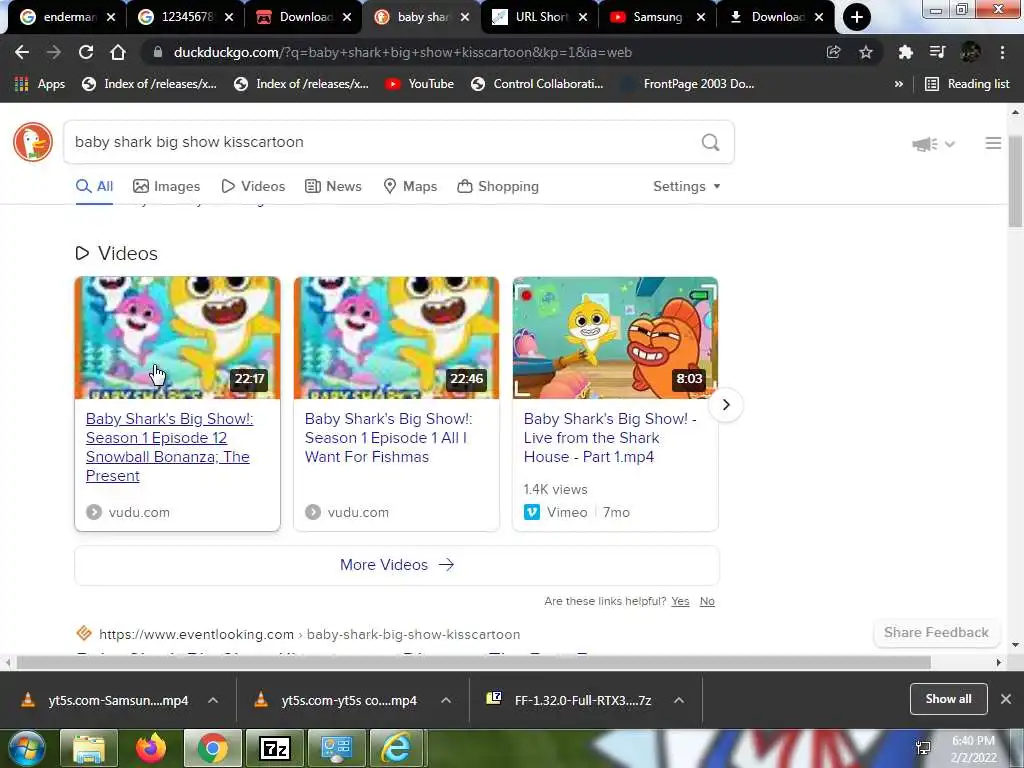1024x768 pixels.
Task: Open the media control icon in toolbar
Action: coord(937,52)
